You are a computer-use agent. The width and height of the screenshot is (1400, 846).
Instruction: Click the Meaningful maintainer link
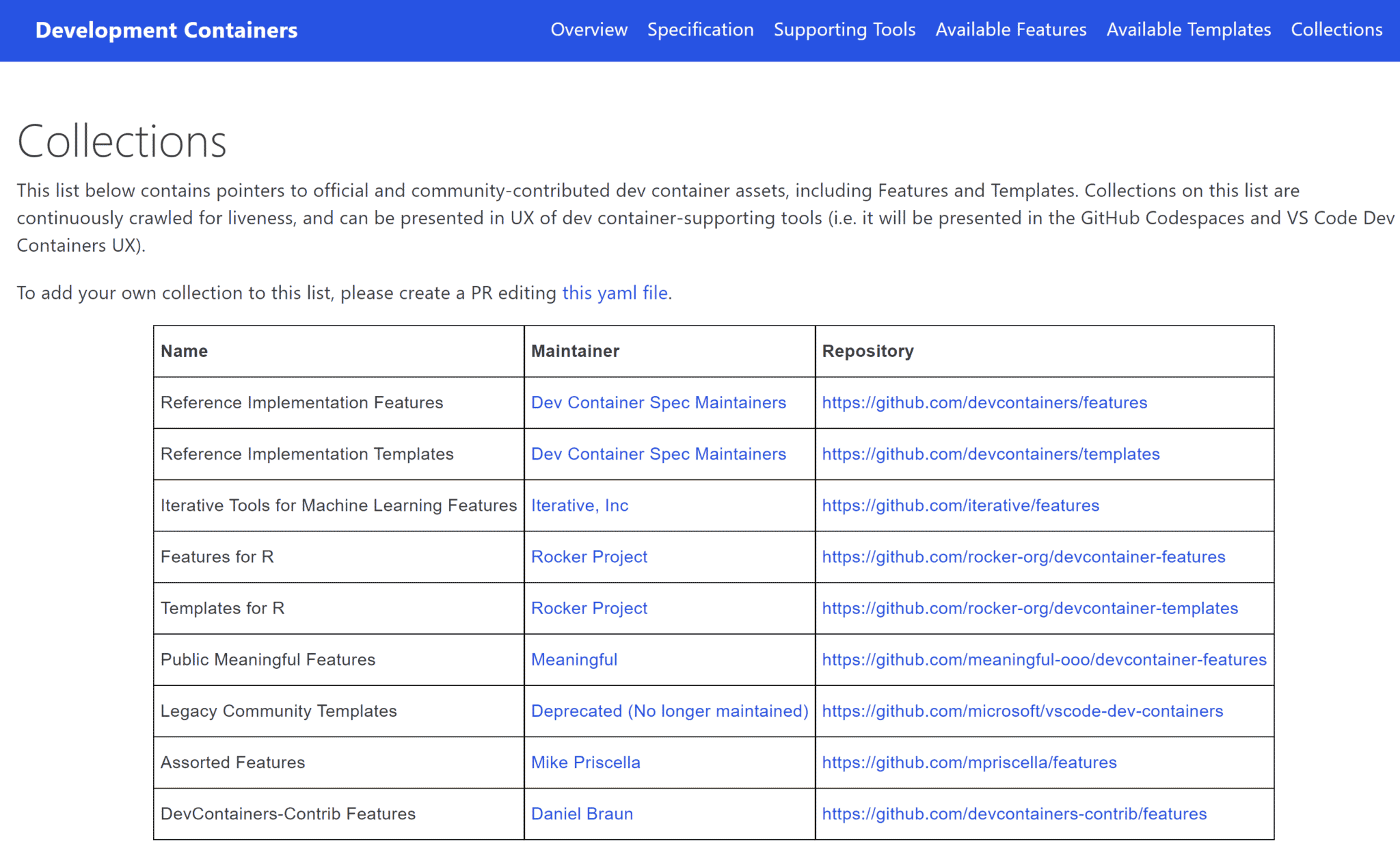click(x=574, y=659)
